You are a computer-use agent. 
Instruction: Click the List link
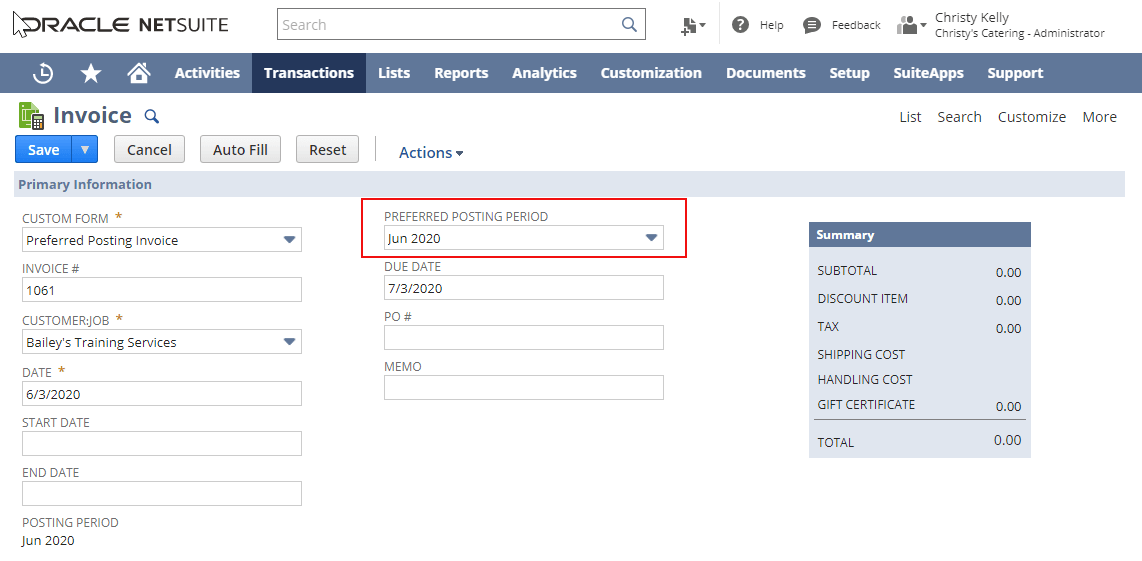tap(910, 117)
